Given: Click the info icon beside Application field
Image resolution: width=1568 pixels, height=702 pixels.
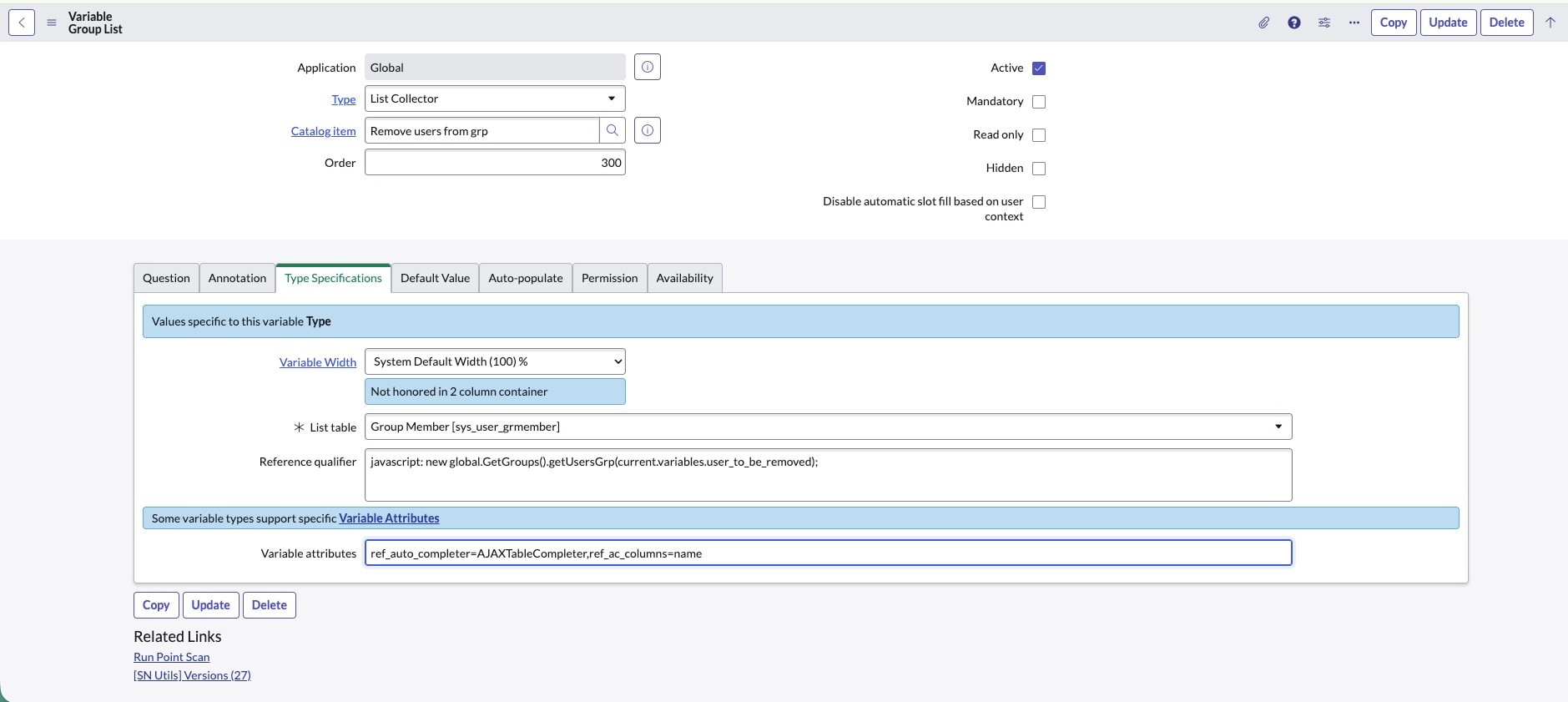Looking at the screenshot, I should [647, 67].
